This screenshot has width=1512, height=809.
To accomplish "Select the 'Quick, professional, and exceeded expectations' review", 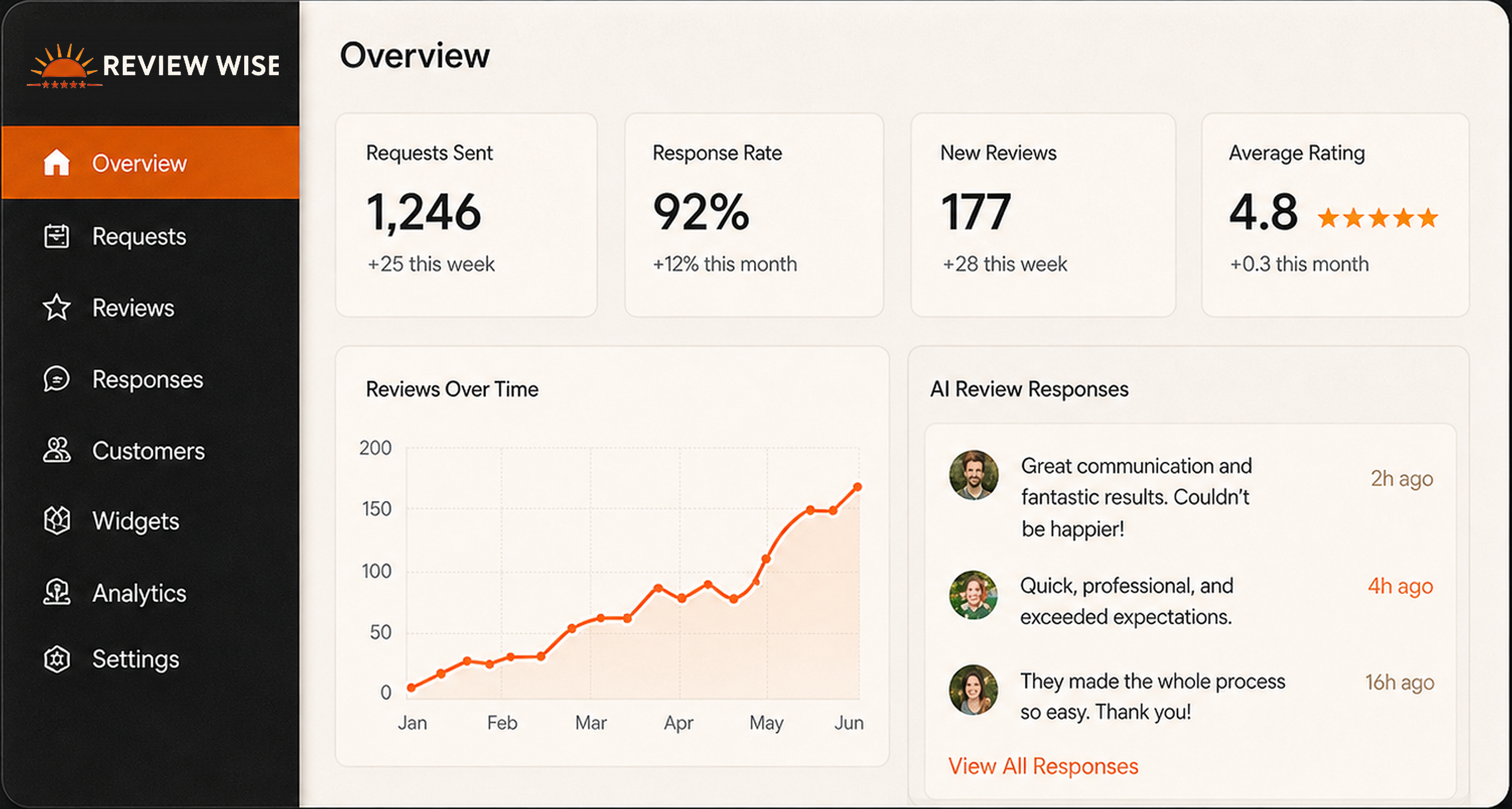I will point(1126,600).
